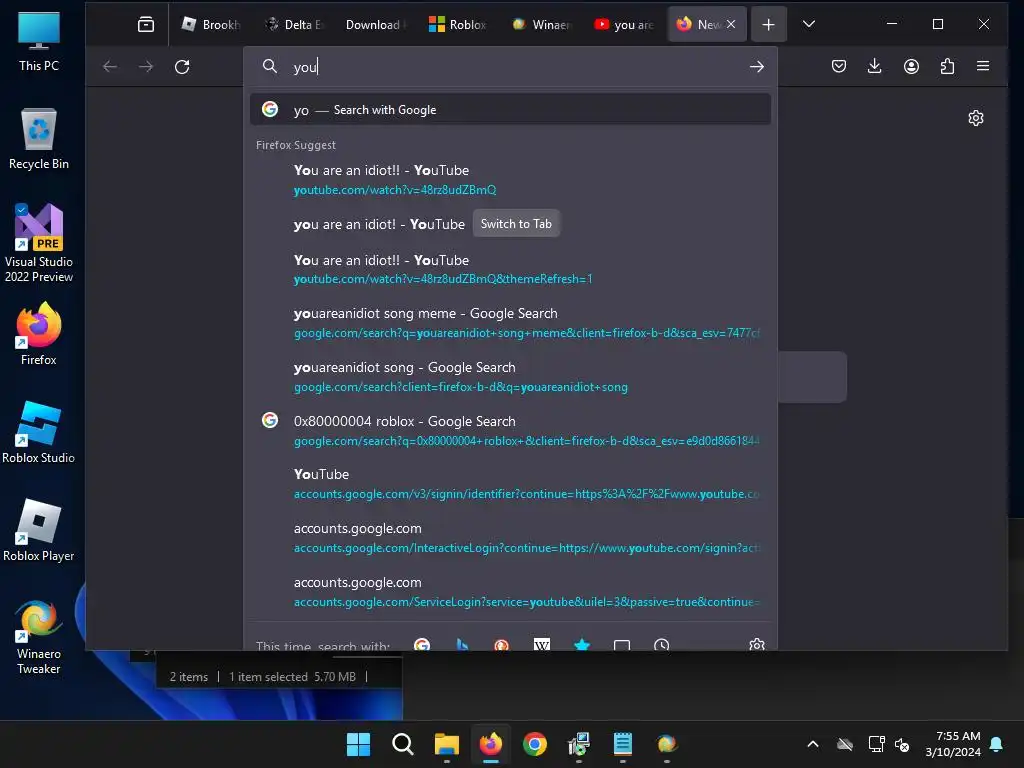The width and height of the screenshot is (1024, 768).
Task: Click the Reload page icon
Action: point(182,67)
